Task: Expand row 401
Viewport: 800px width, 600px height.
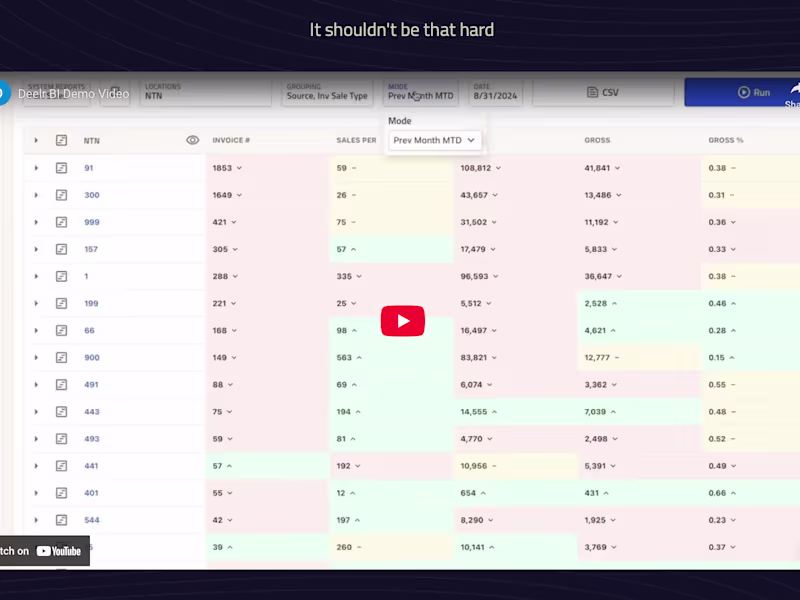Action: click(x=36, y=492)
